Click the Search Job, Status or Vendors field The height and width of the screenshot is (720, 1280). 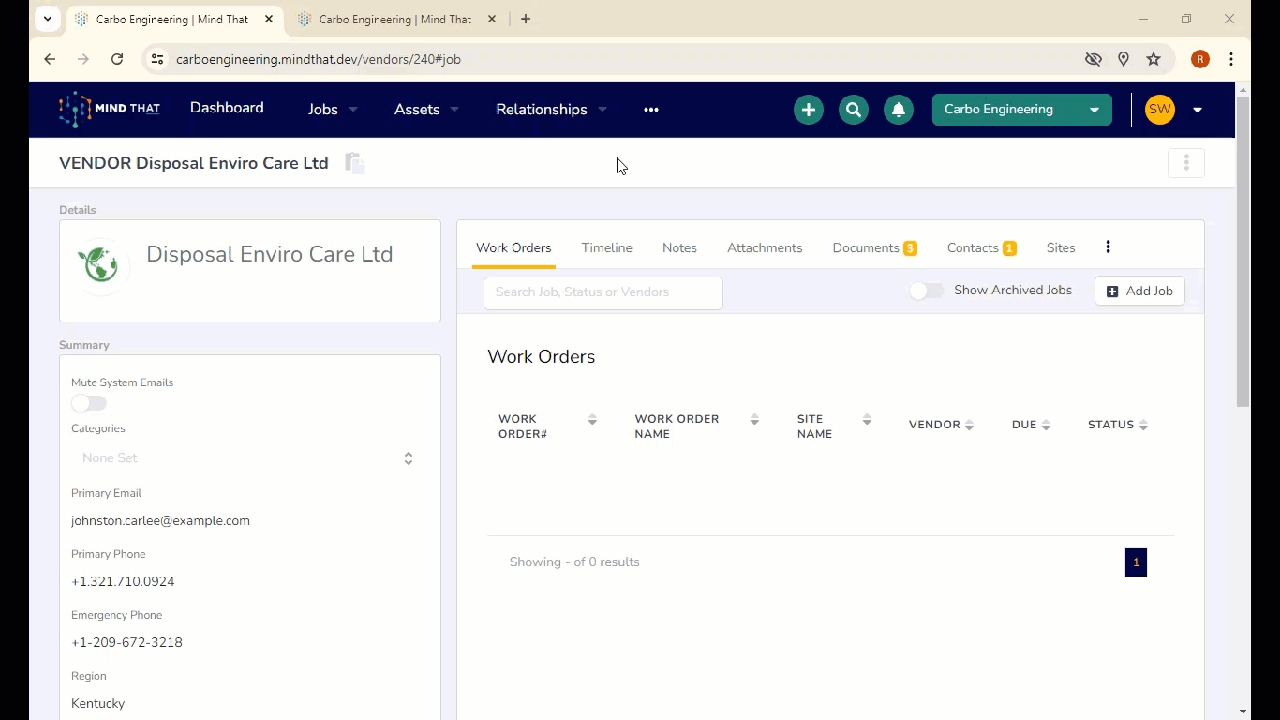602,292
